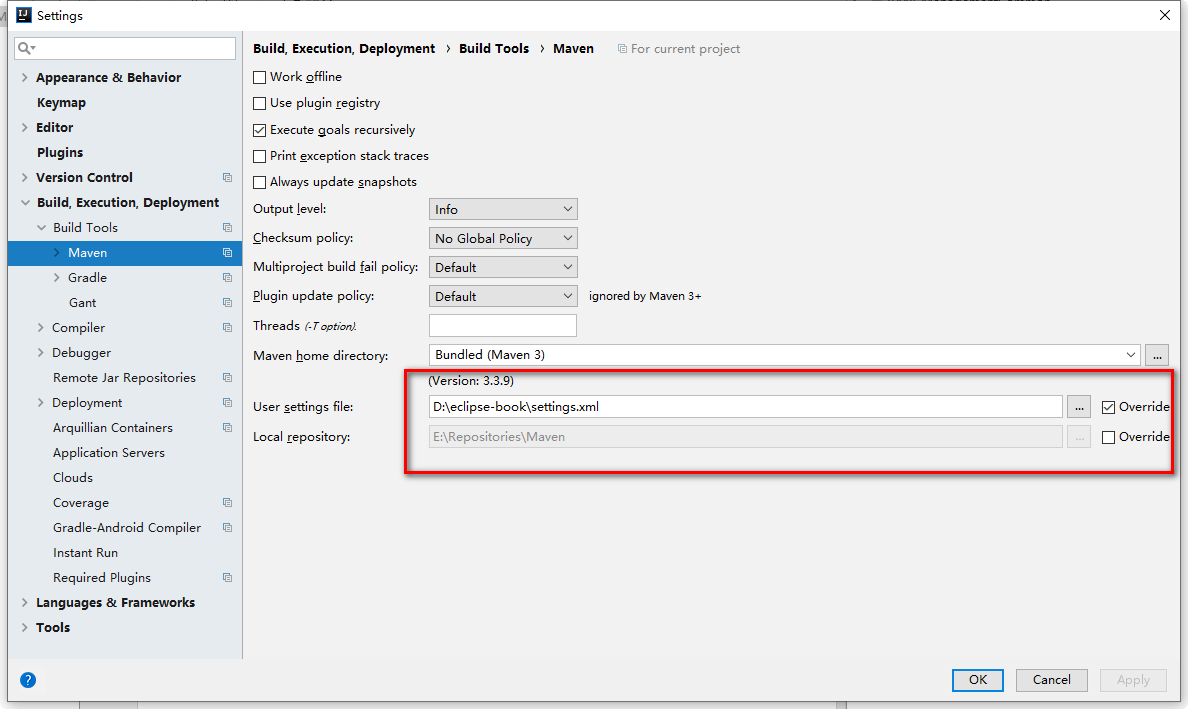
Task: Click the help question mark icon
Action: (28, 679)
